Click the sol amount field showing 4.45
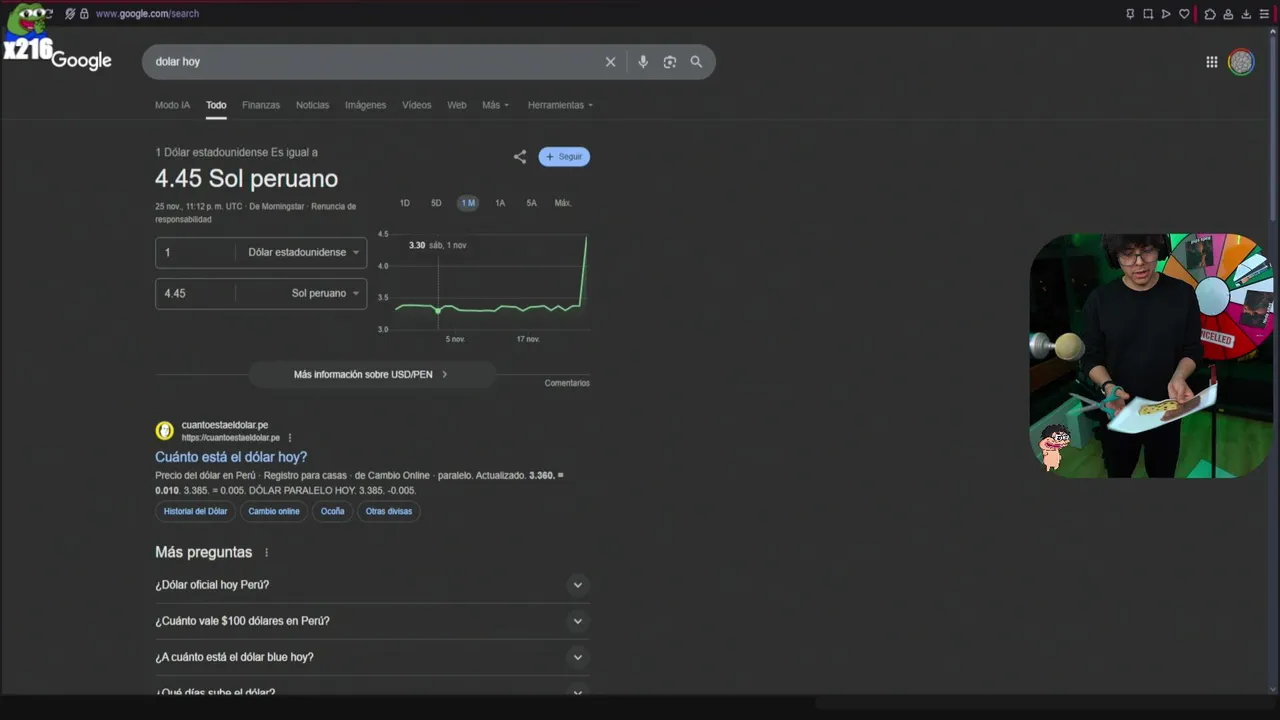The width and height of the screenshot is (1280, 720). pos(196,293)
